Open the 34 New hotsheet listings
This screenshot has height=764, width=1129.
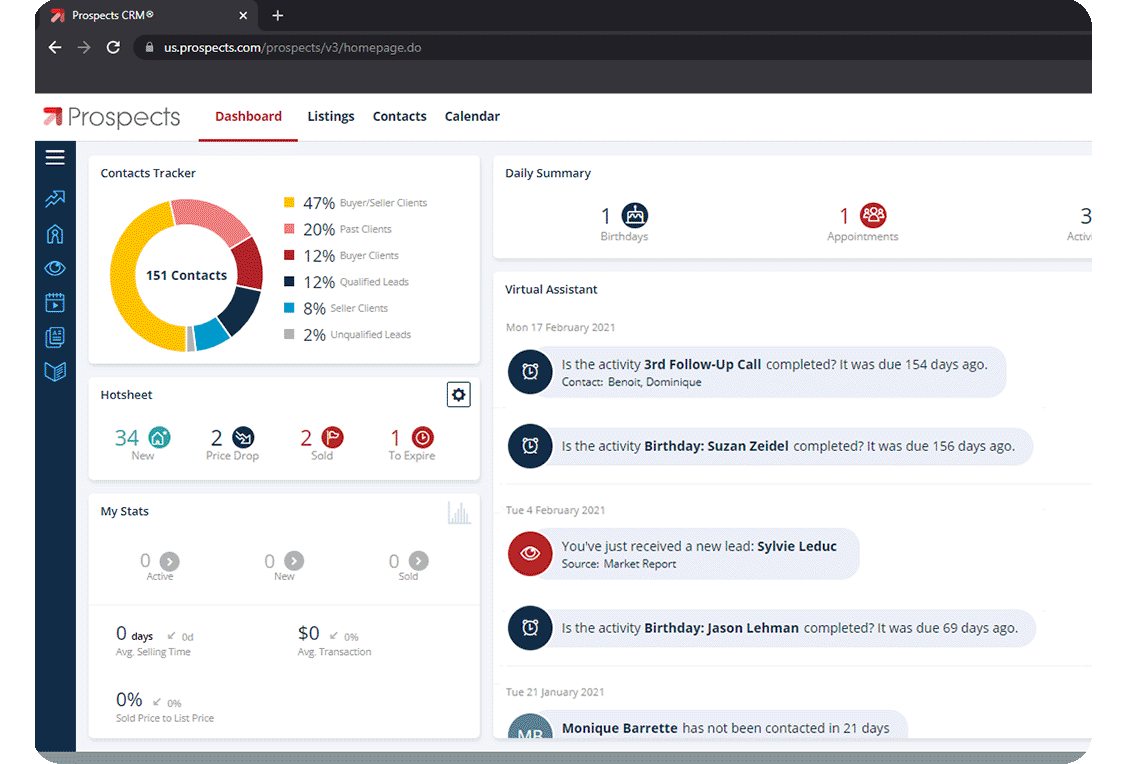(x=143, y=444)
